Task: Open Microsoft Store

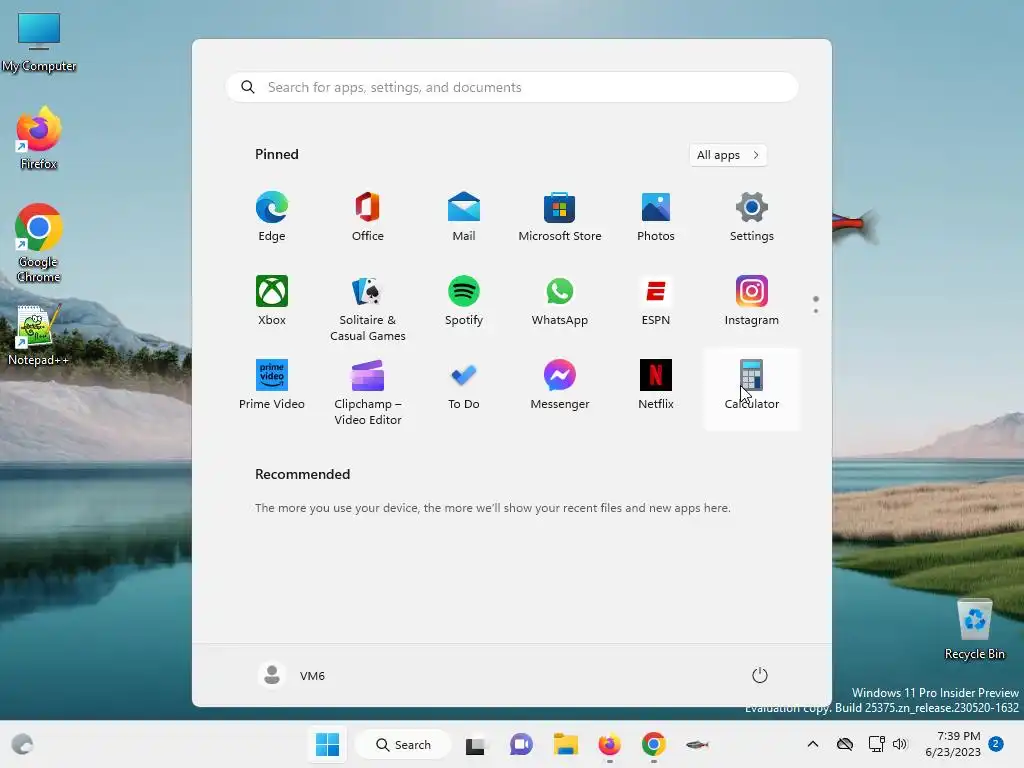Action: 560,216
